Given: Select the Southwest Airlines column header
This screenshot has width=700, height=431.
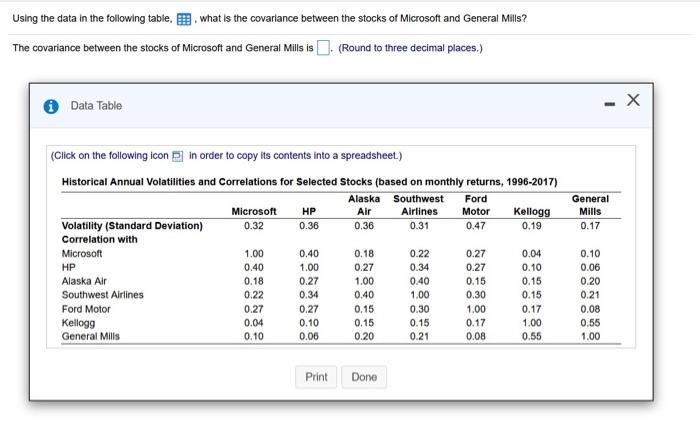Looking at the screenshot, I should click(x=419, y=205).
